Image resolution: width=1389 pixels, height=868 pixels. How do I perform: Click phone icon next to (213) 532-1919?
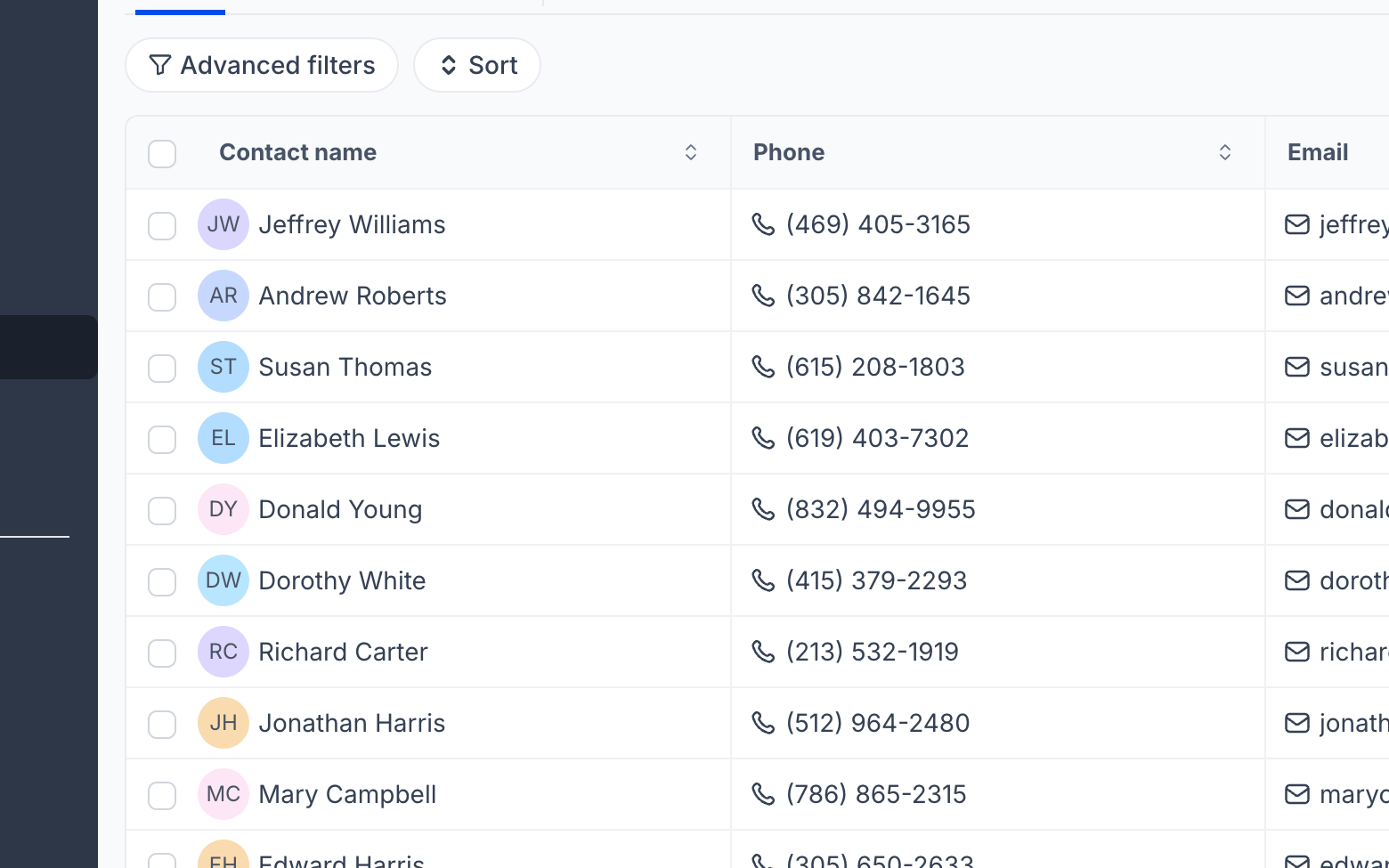(763, 652)
